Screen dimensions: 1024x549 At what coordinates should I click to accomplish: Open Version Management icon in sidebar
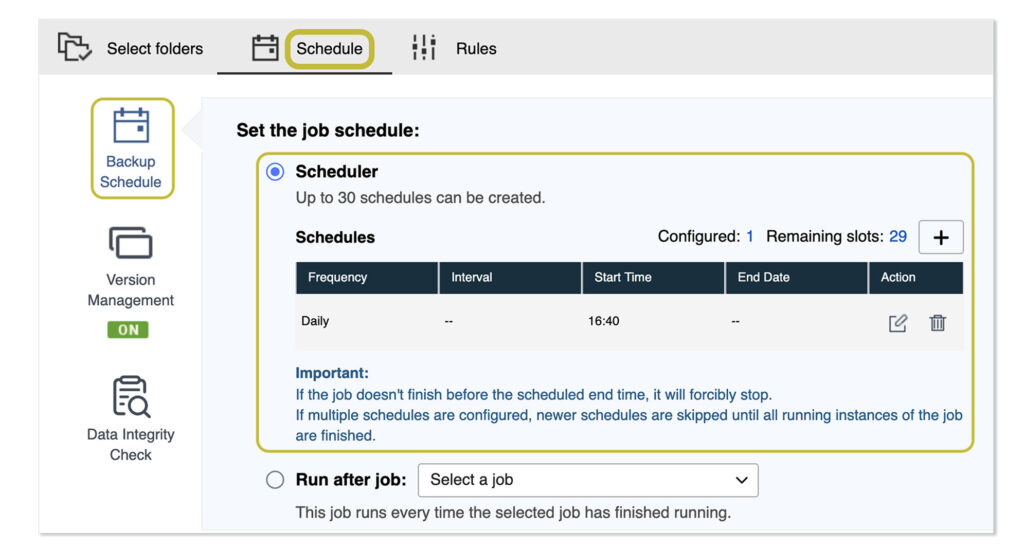tap(131, 243)
